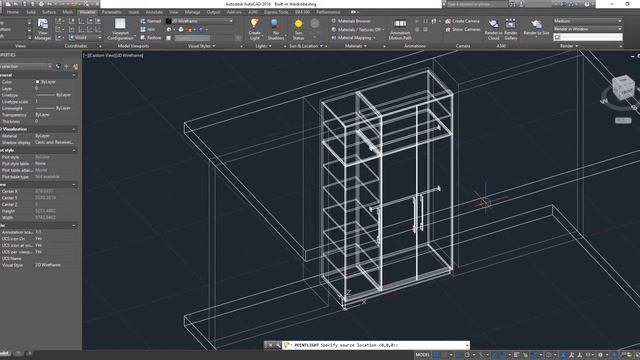
Task: Switch to the Insert ribbon tab
Action: point(133,12)
